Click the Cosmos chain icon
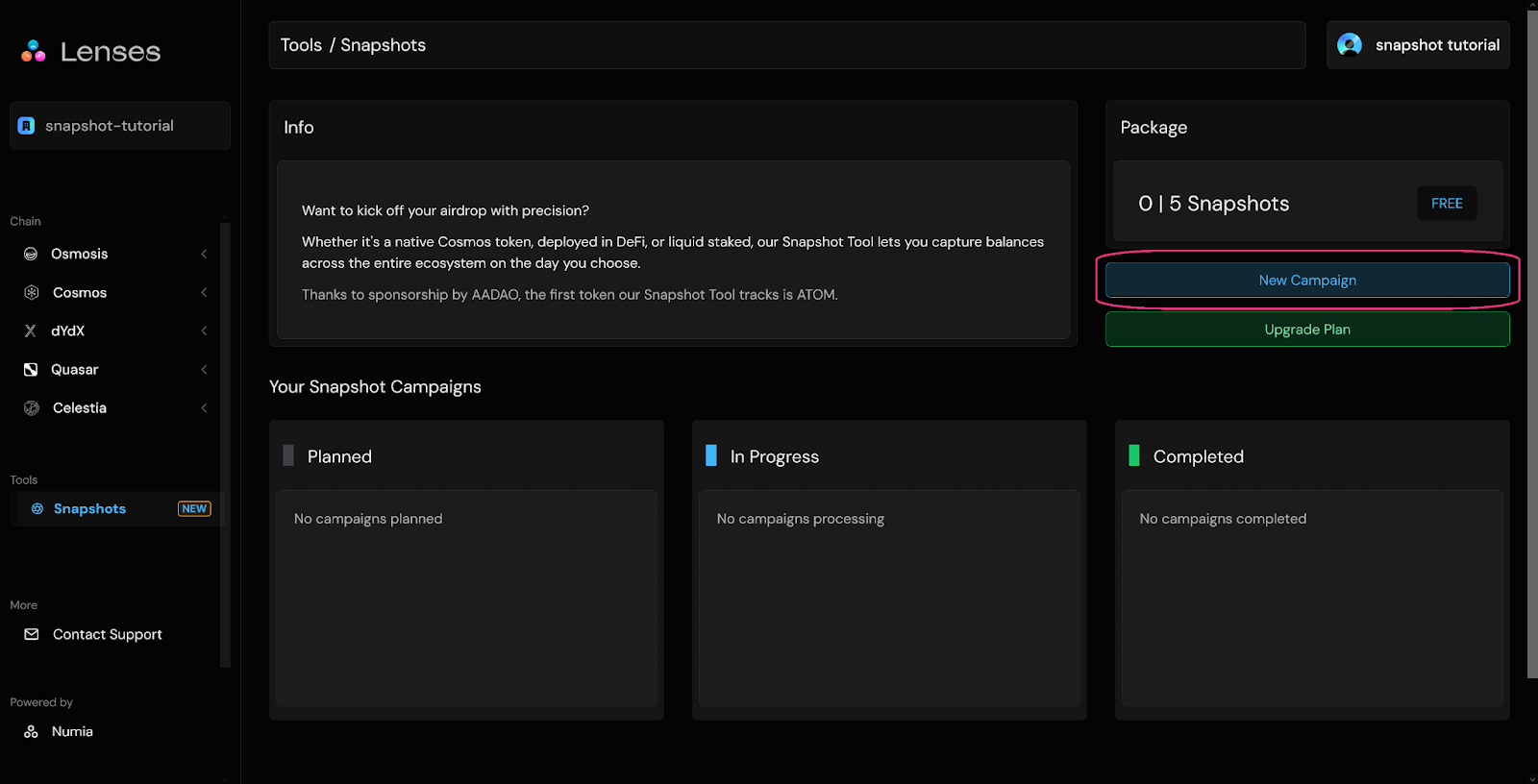Viewport: 1538px width, 784px height. click(x=31, y=292)
